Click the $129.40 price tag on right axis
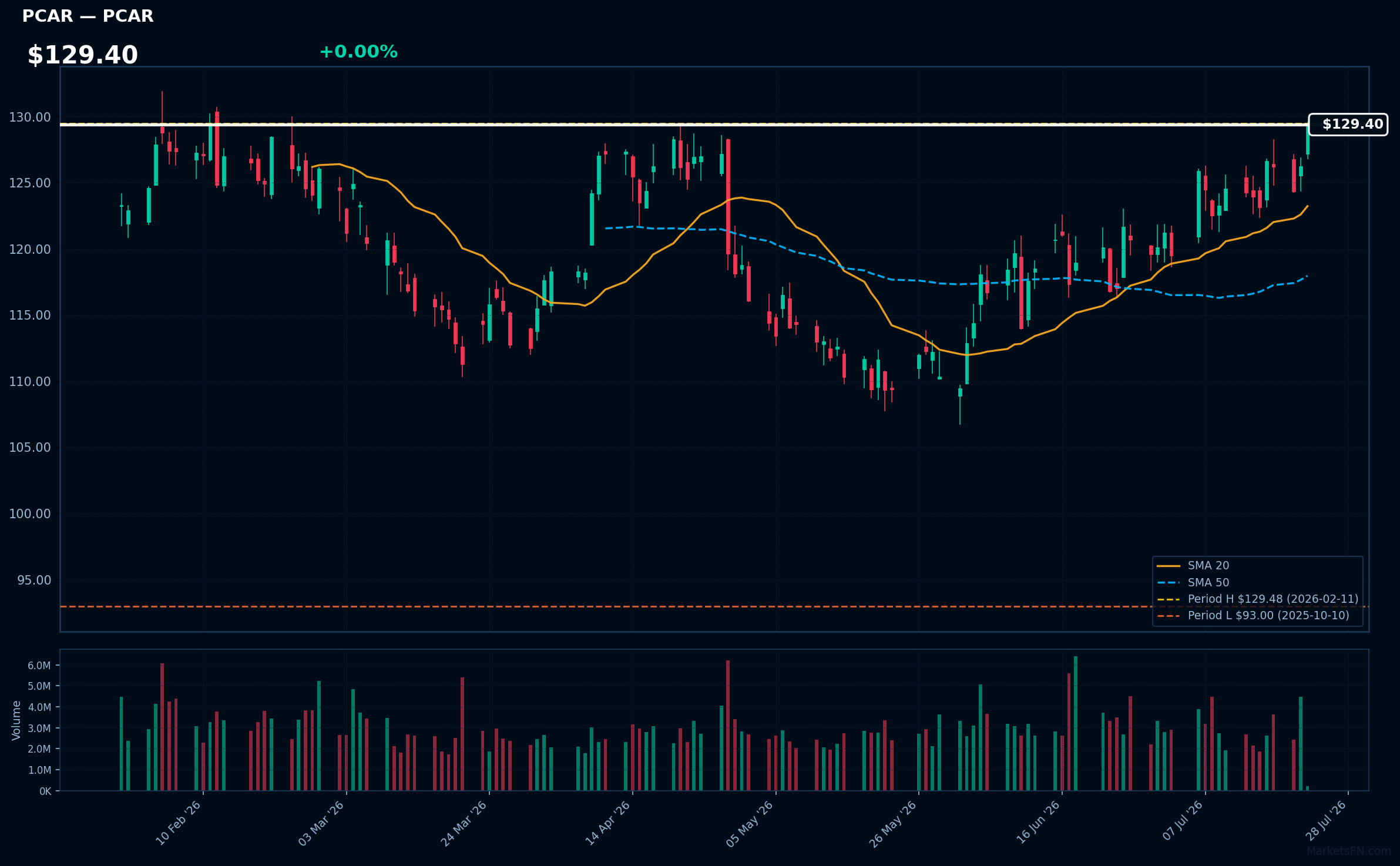This screenshot has height=866, width=1400. [x=1348, y=125]
